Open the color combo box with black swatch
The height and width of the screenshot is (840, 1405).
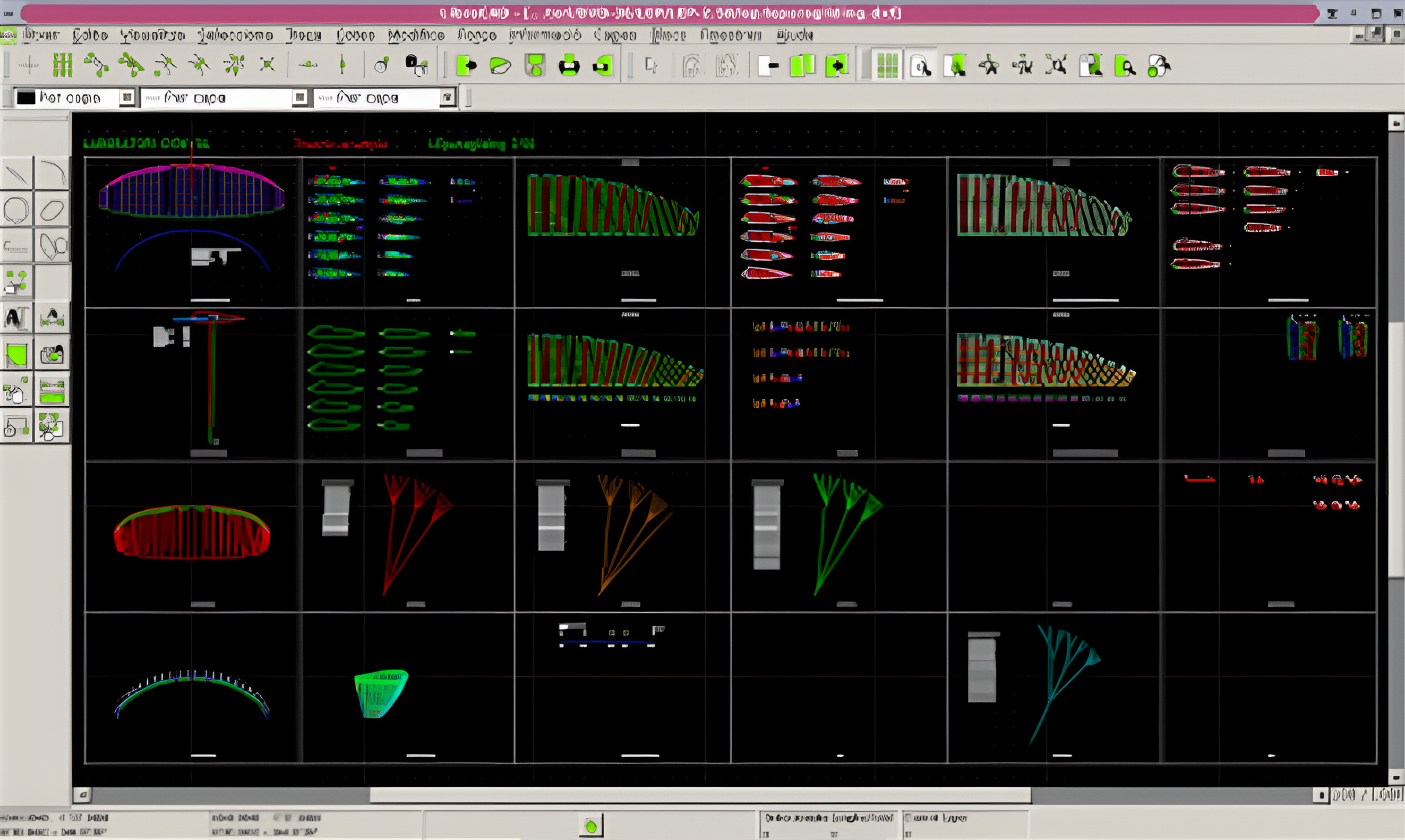coord(74,98)
